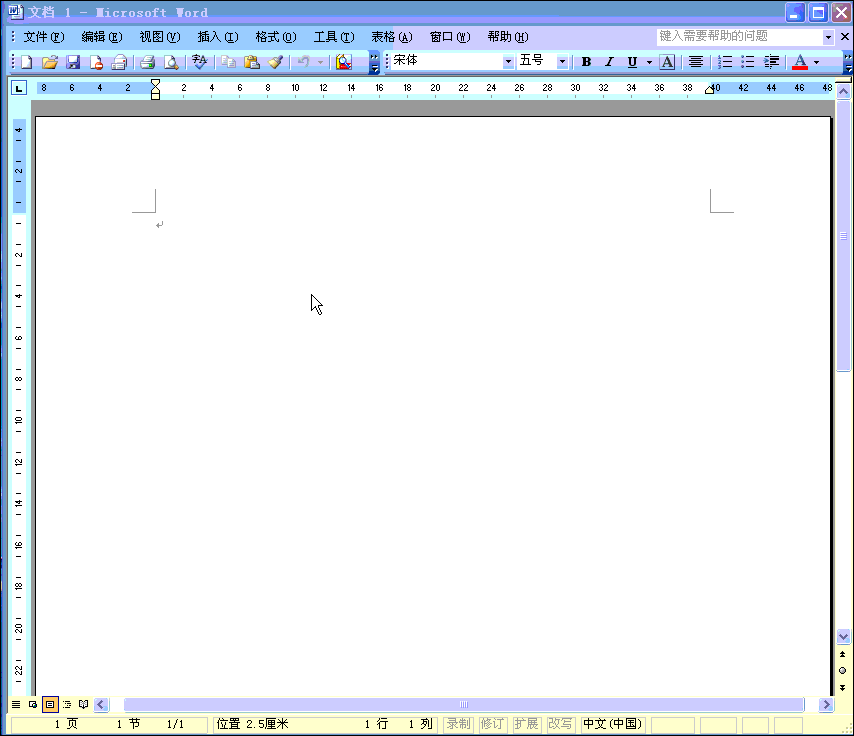
Task: Print the document
Action: coord(146,61)
